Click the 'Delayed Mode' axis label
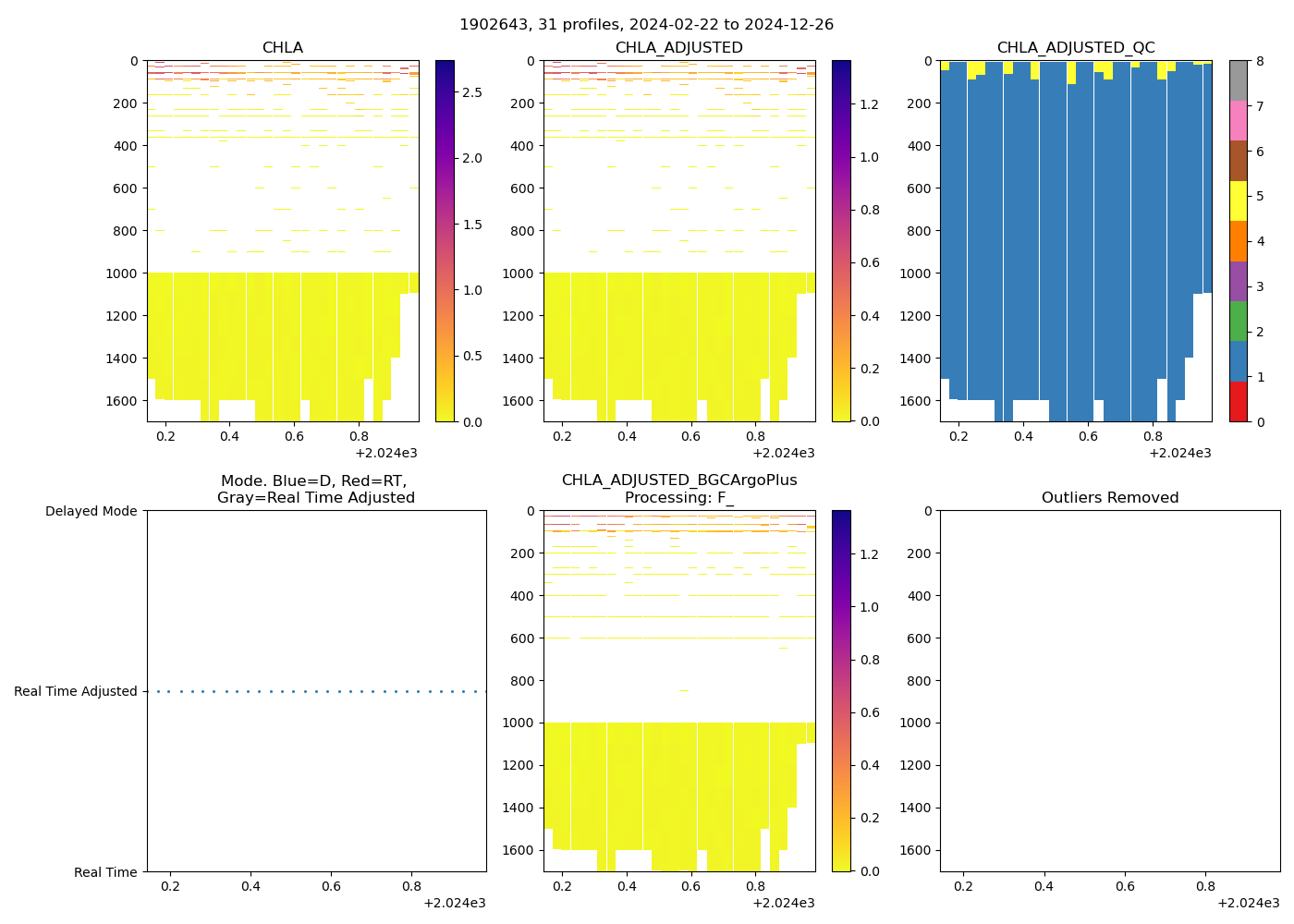The height and width of the screenshot is (924, 1294). 91,512
